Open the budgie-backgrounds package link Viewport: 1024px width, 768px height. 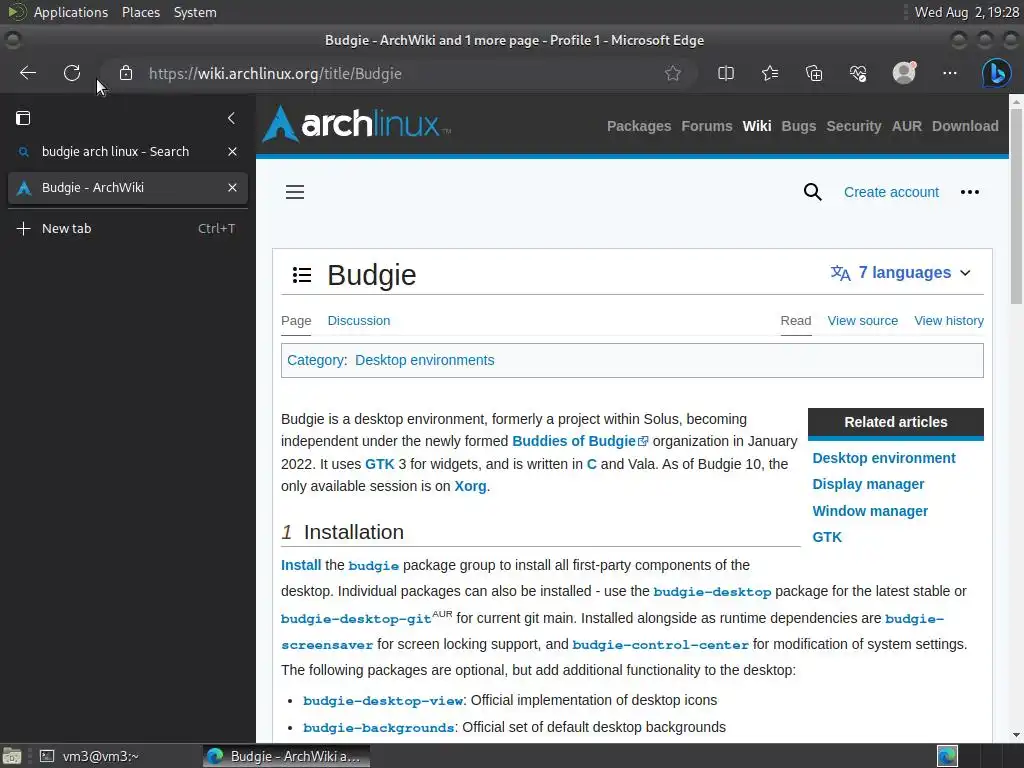point(378,728)
